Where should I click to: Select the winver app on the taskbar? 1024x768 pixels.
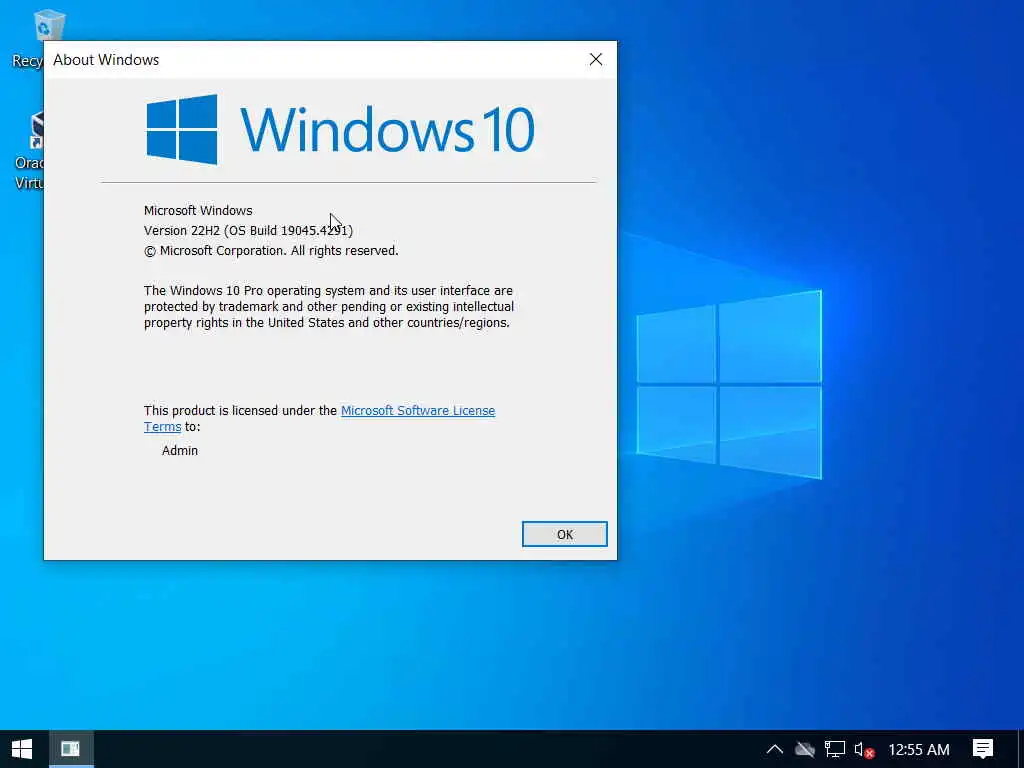click(x=71, y=749)
